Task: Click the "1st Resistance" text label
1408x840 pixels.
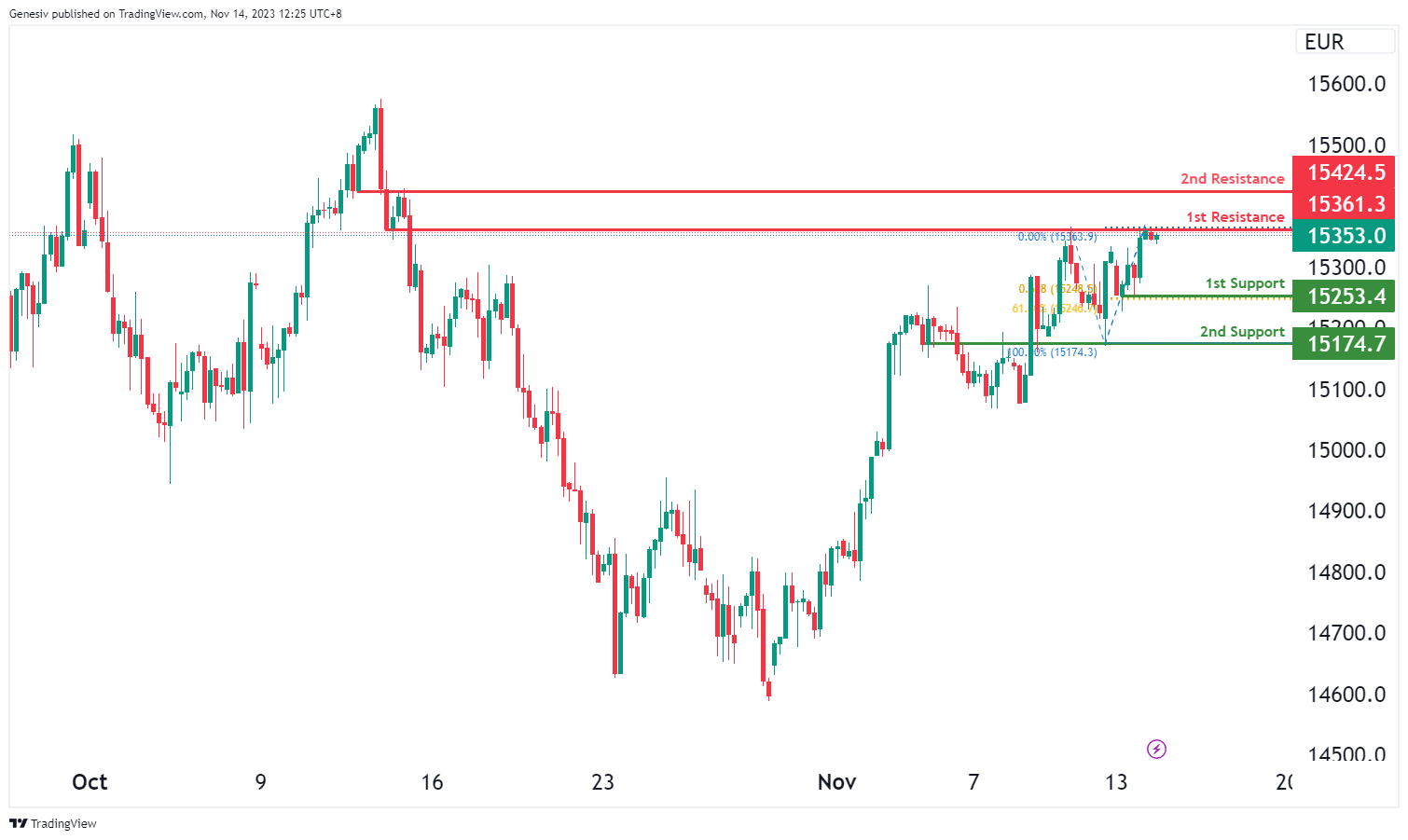Action: coord(1235,217)
